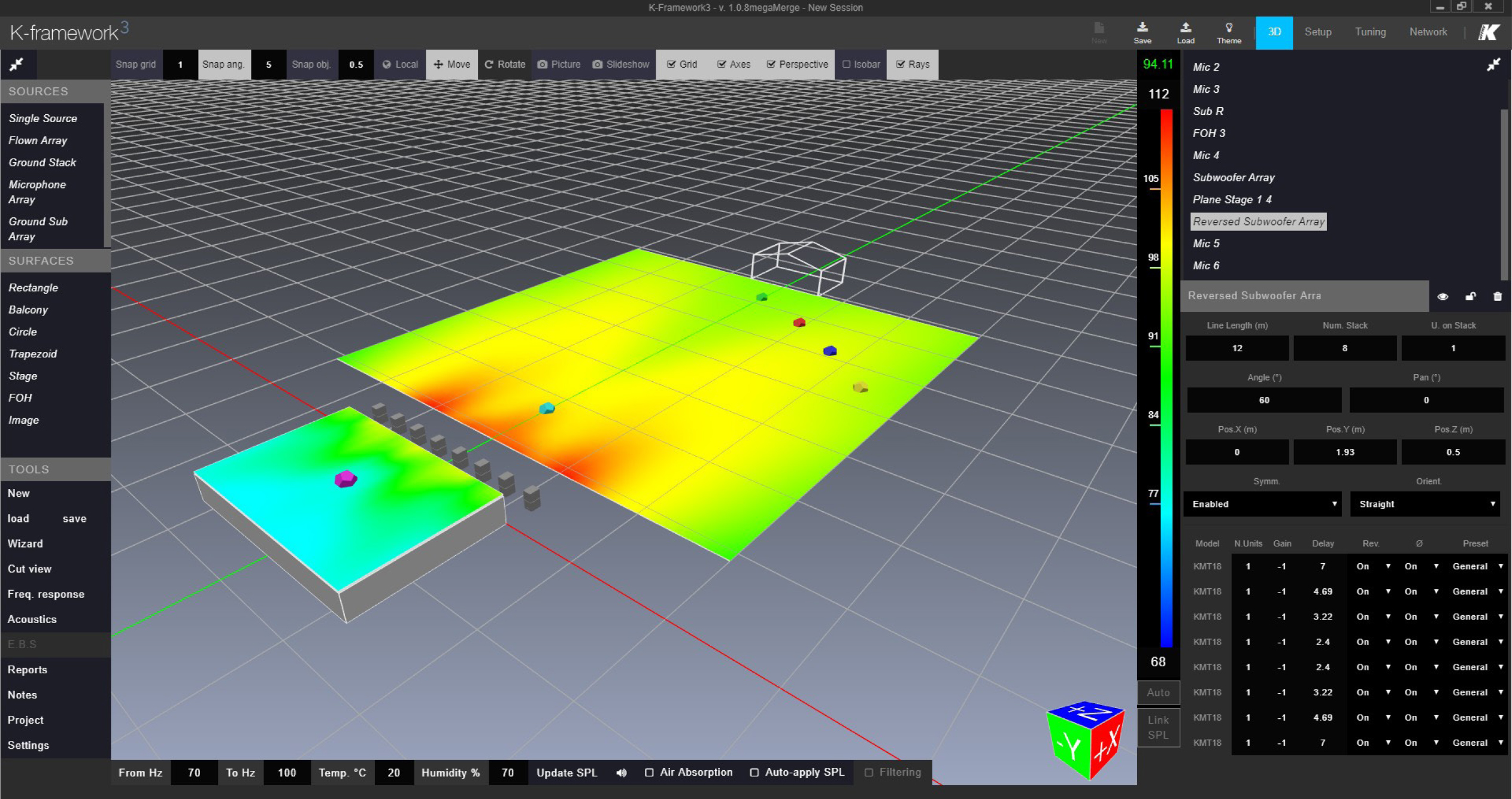
Task: Click the New session document icon
Action: [x=1099, y=32]
